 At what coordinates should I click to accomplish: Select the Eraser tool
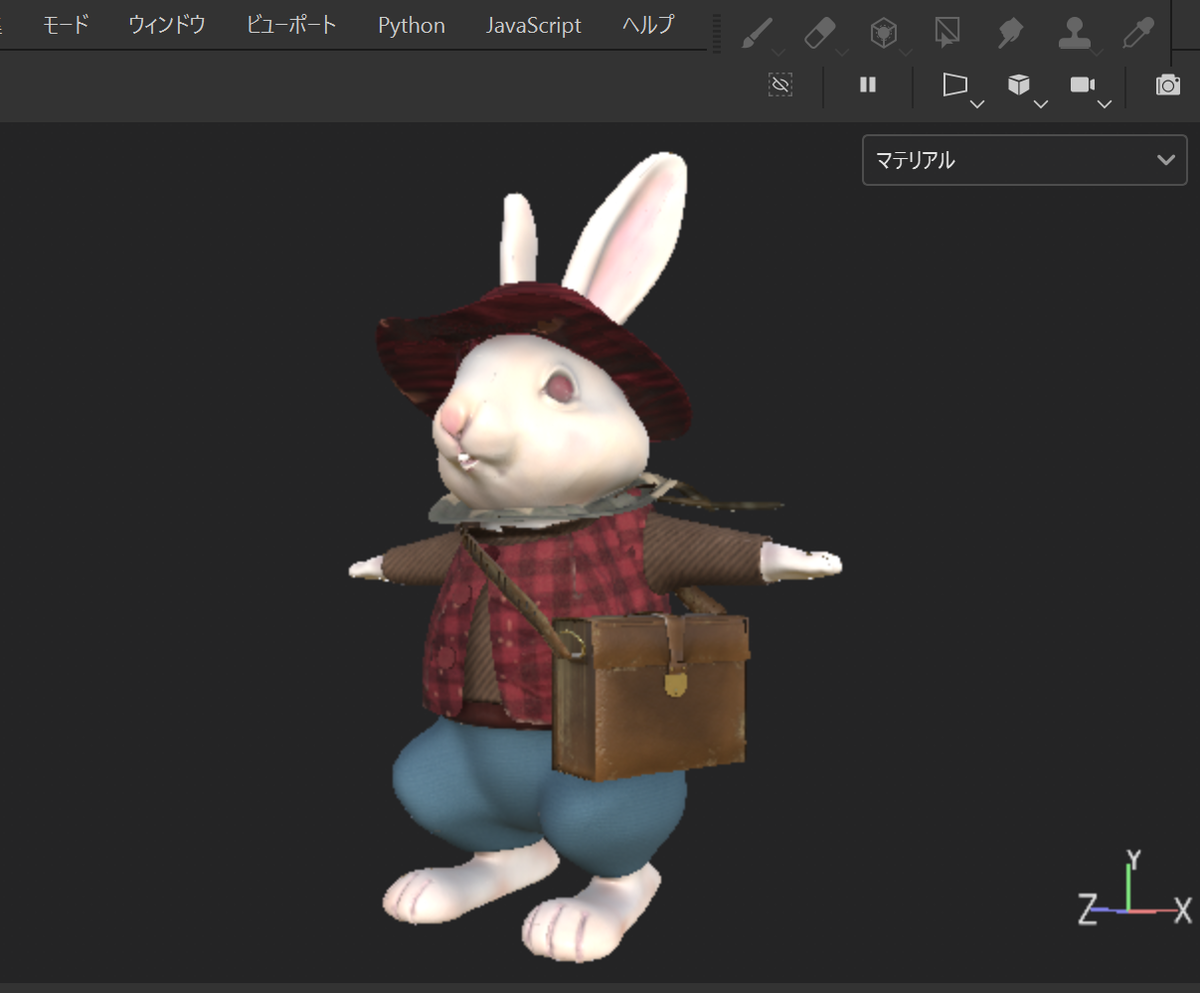tap(820, 33)
